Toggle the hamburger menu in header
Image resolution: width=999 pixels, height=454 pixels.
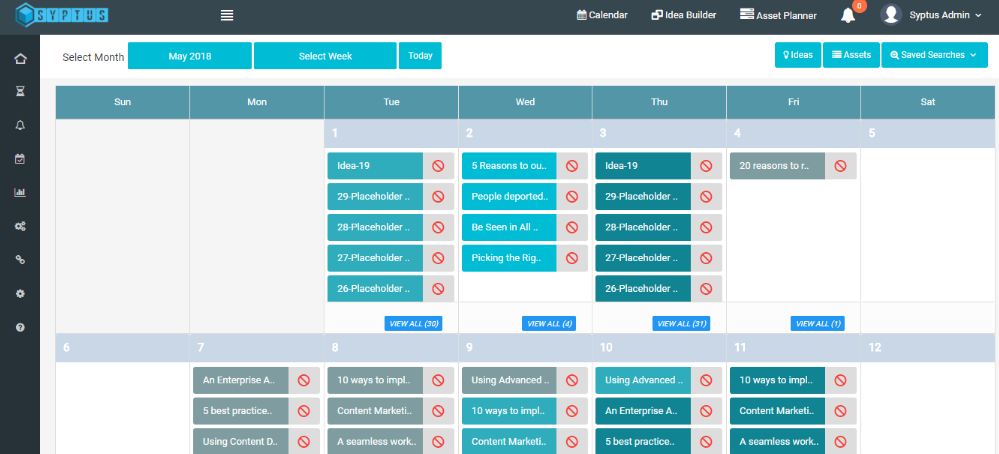(227, 15)
